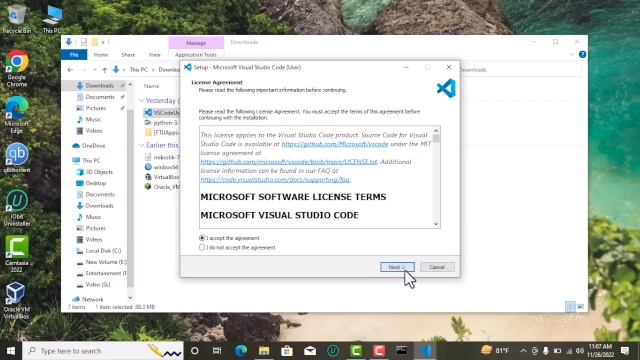Viewport: 640px width, 360px height.
Task: Open 3D Objects folder in tree
Action: point(99,172)
